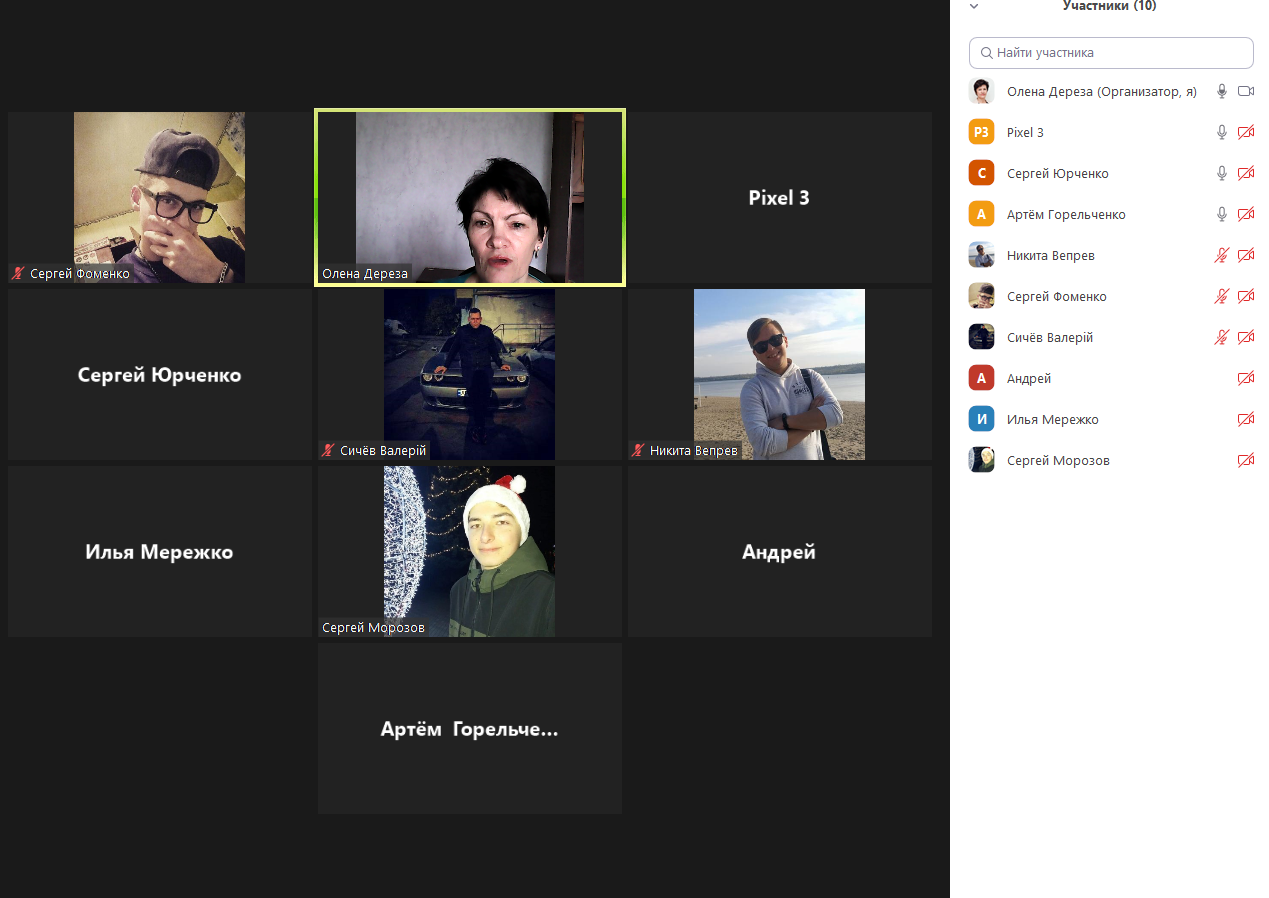Select Андрей name in participants list
Image resolution: width=1269 pixels, height=898 pixels.
(1029, 378)
